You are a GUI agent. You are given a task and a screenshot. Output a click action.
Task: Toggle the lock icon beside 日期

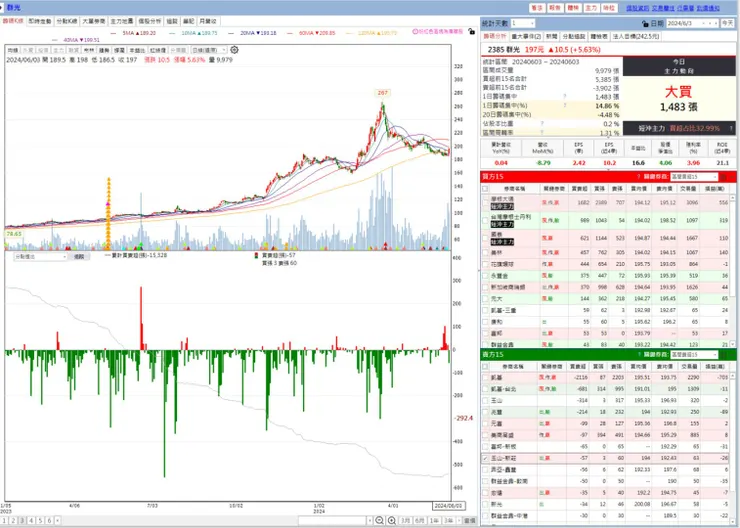click(x=645, y=23)
